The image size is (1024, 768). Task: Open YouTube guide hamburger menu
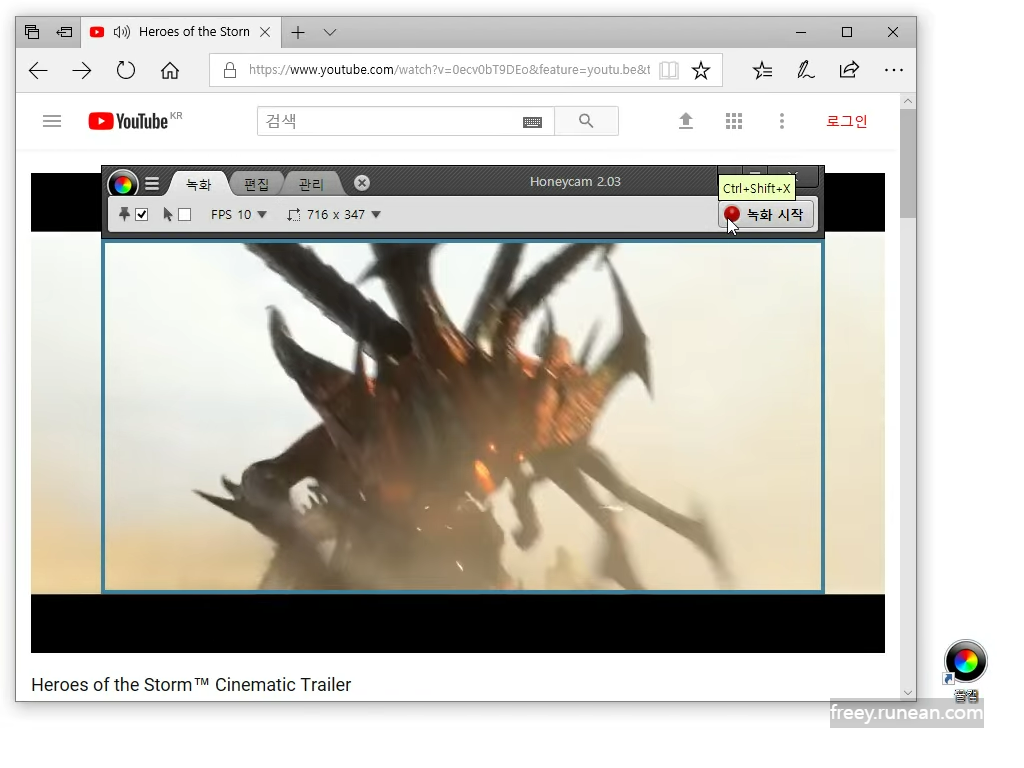tap(52, 121)
